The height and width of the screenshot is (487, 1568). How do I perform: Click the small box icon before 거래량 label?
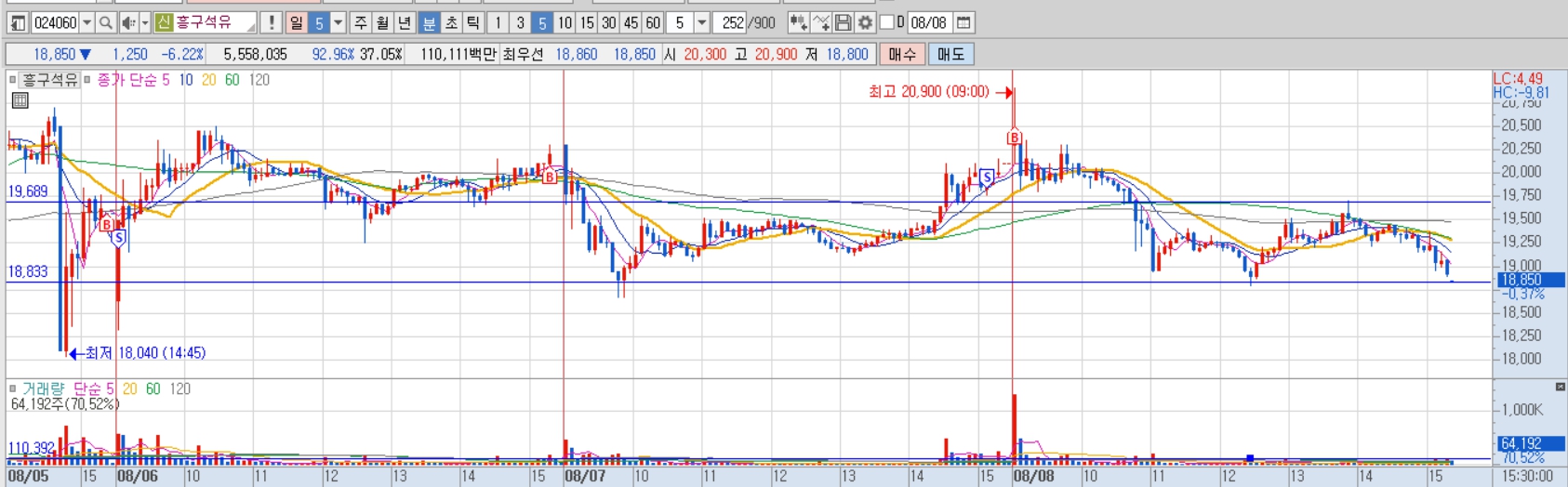tap(13, 388)
